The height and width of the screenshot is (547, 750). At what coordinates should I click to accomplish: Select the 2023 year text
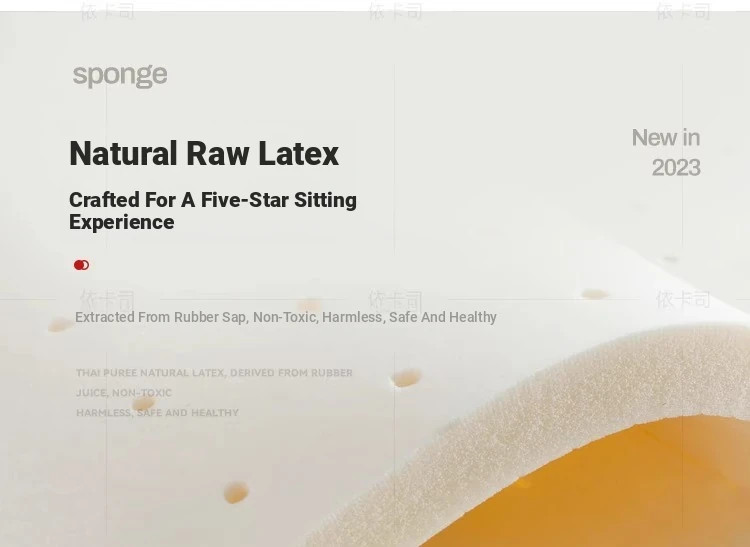676,168
